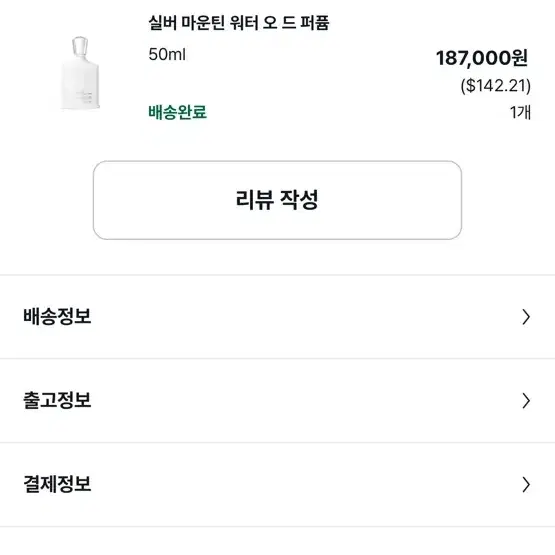Click the 1개 quantity text
Screen dimensions: 555x555
point(520,113)
